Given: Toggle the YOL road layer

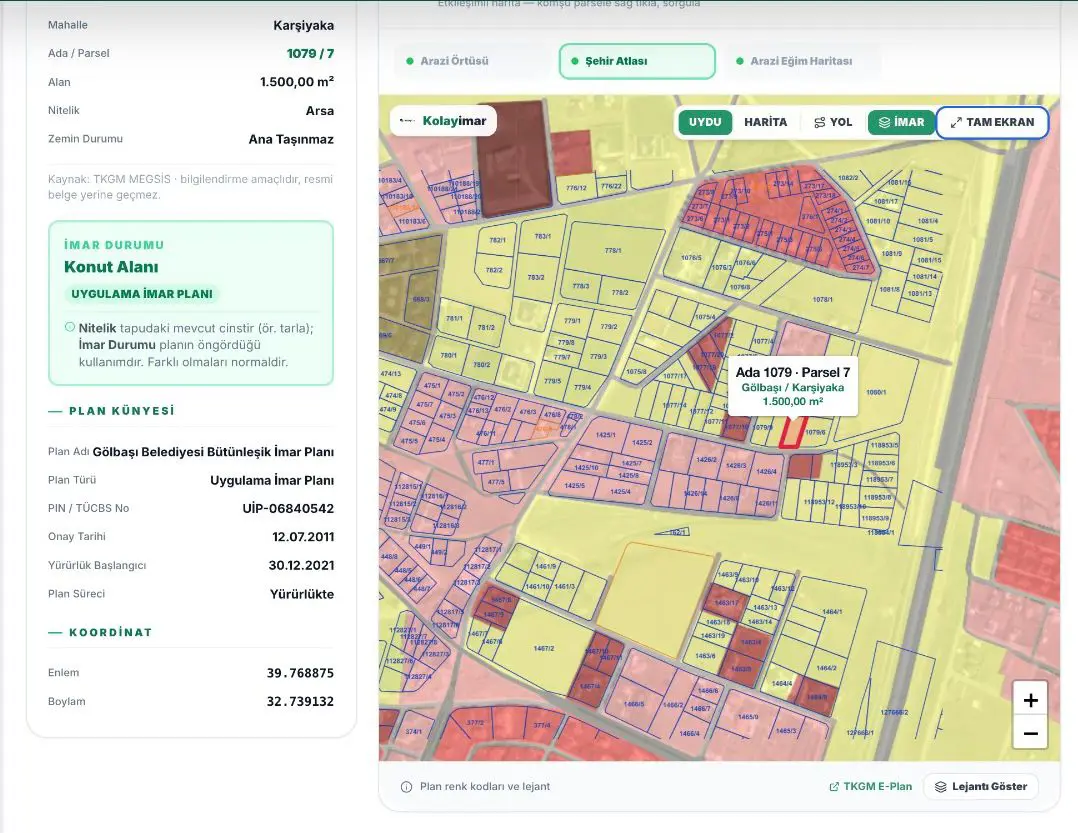Looking at the screenshot, I should point(833,122).
